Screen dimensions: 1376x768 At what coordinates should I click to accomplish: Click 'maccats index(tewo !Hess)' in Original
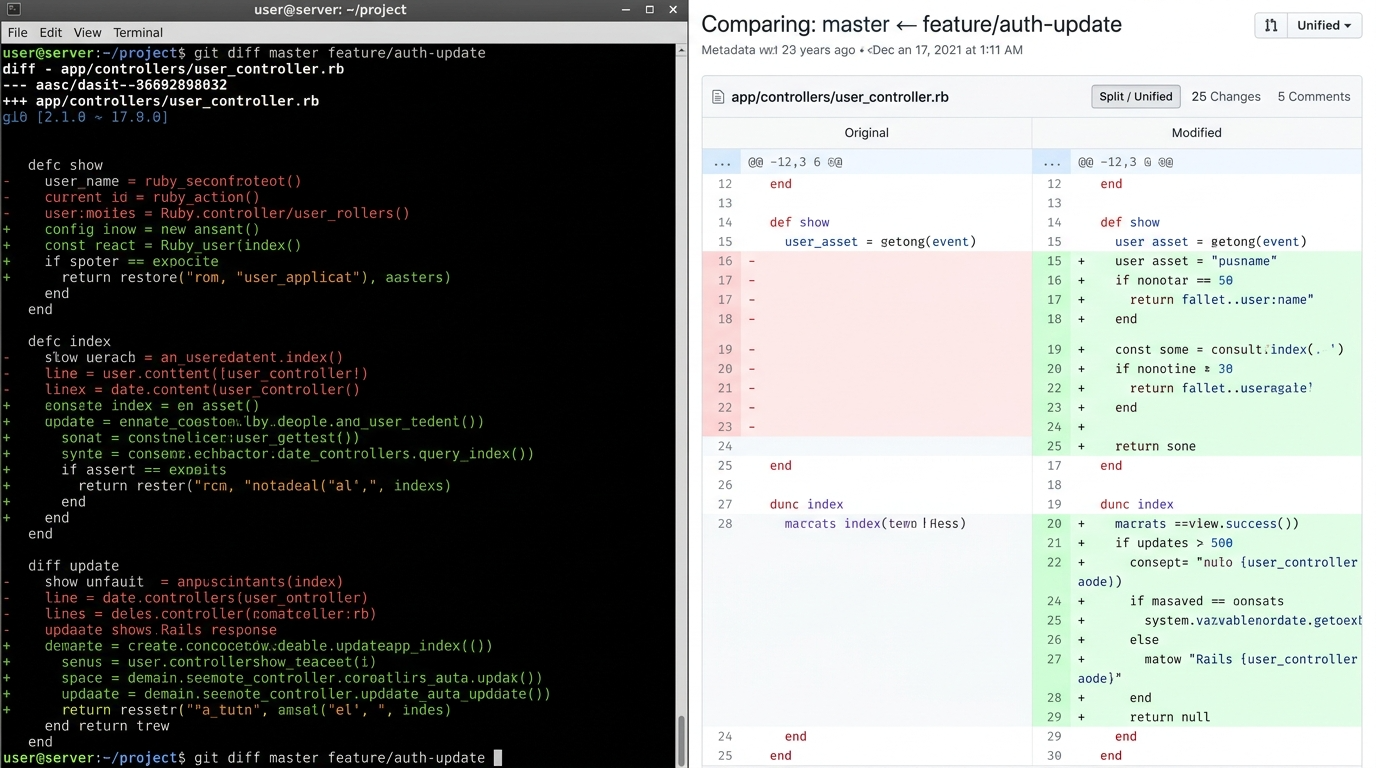click(x=875, y=523)
